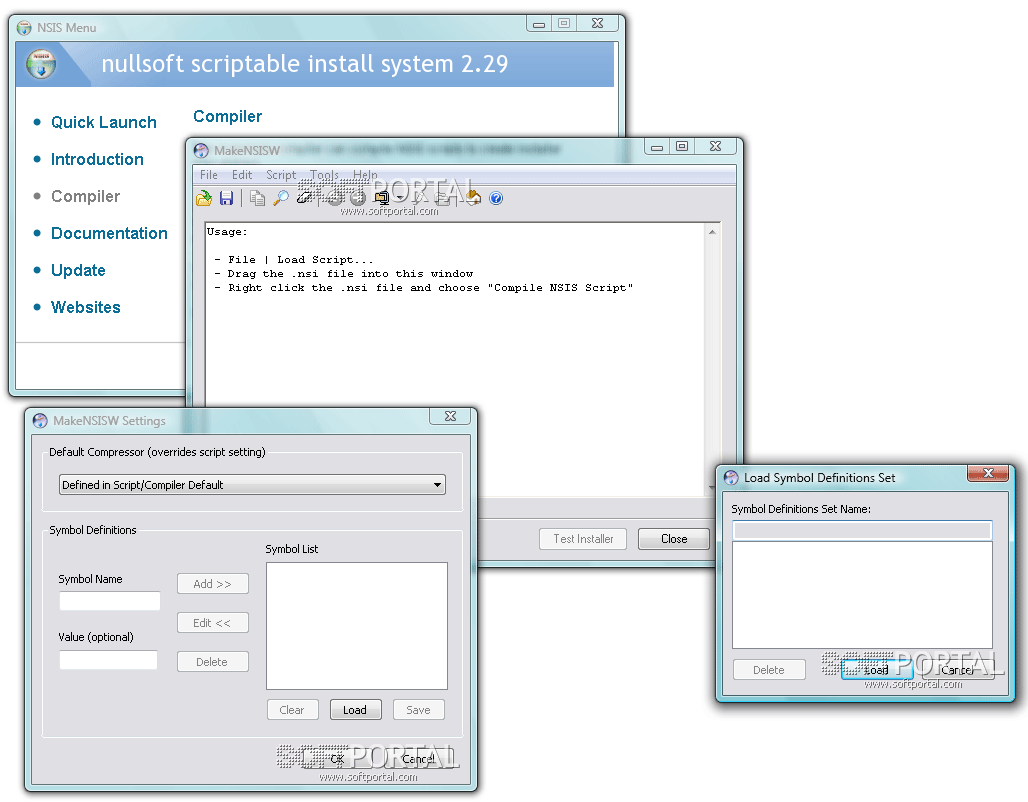Screen dimensions: 1028x802
Task: Click the Save button under Symbol List
Action: [x=418, y=710]
